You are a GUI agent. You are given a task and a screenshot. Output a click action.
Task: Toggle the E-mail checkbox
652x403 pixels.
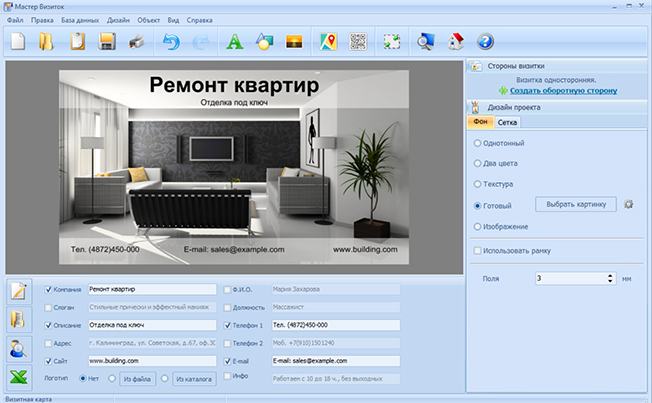click(227, 361)
